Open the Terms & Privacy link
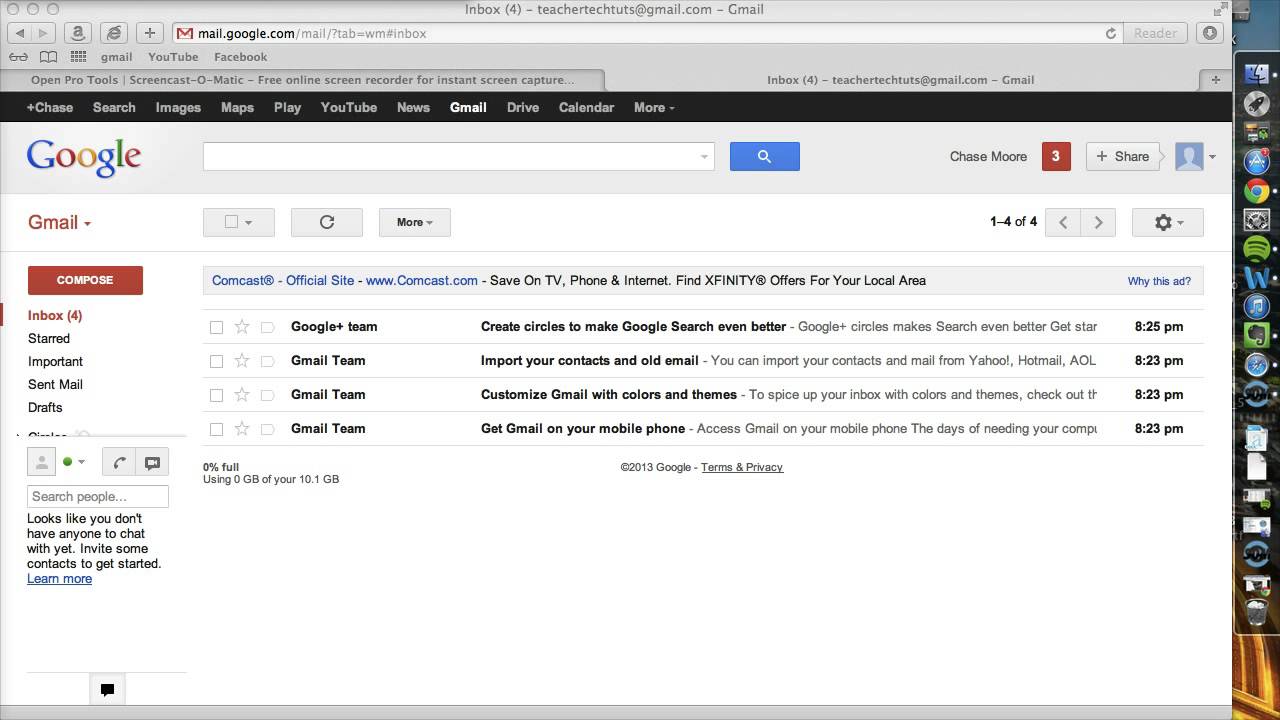 (x=742, y=467)
